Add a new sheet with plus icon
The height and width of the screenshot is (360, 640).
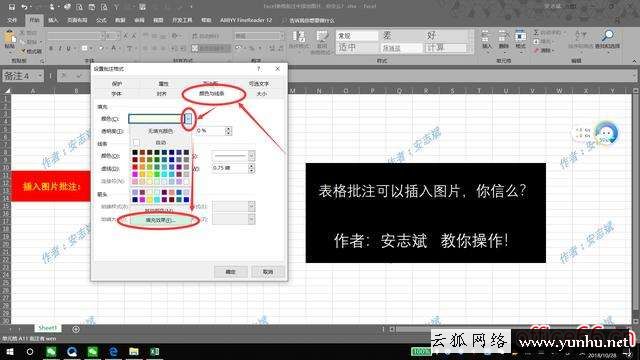point(76,329)
